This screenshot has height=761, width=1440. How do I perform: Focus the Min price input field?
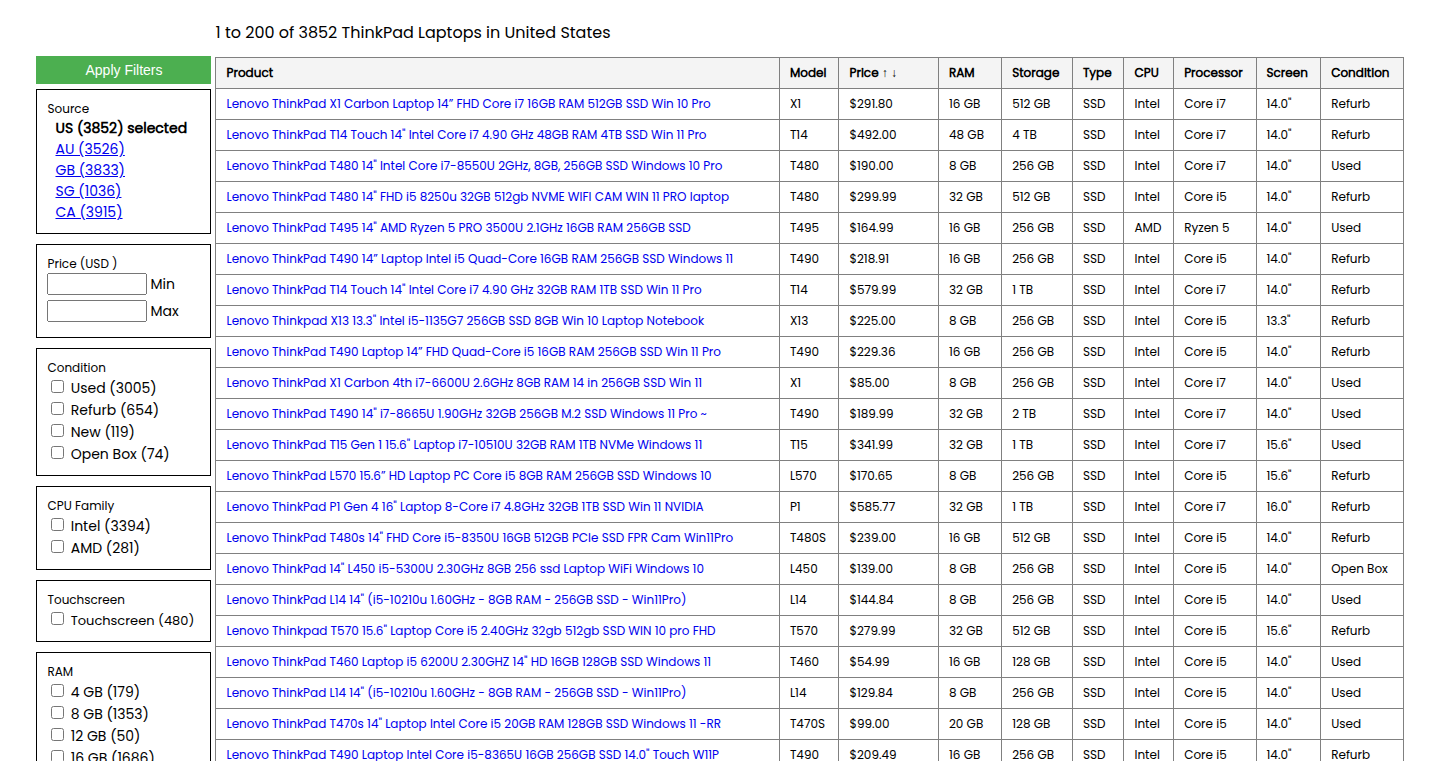[97, 284]
